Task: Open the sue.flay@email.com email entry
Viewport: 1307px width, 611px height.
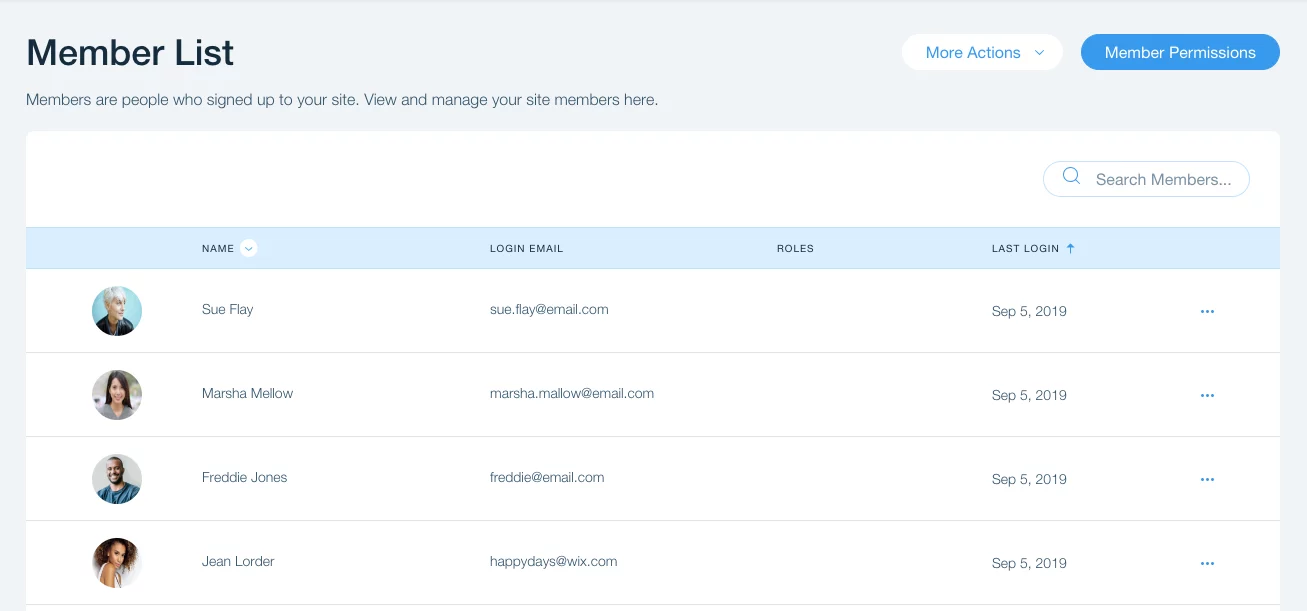Action: click(x=549, y=310)
